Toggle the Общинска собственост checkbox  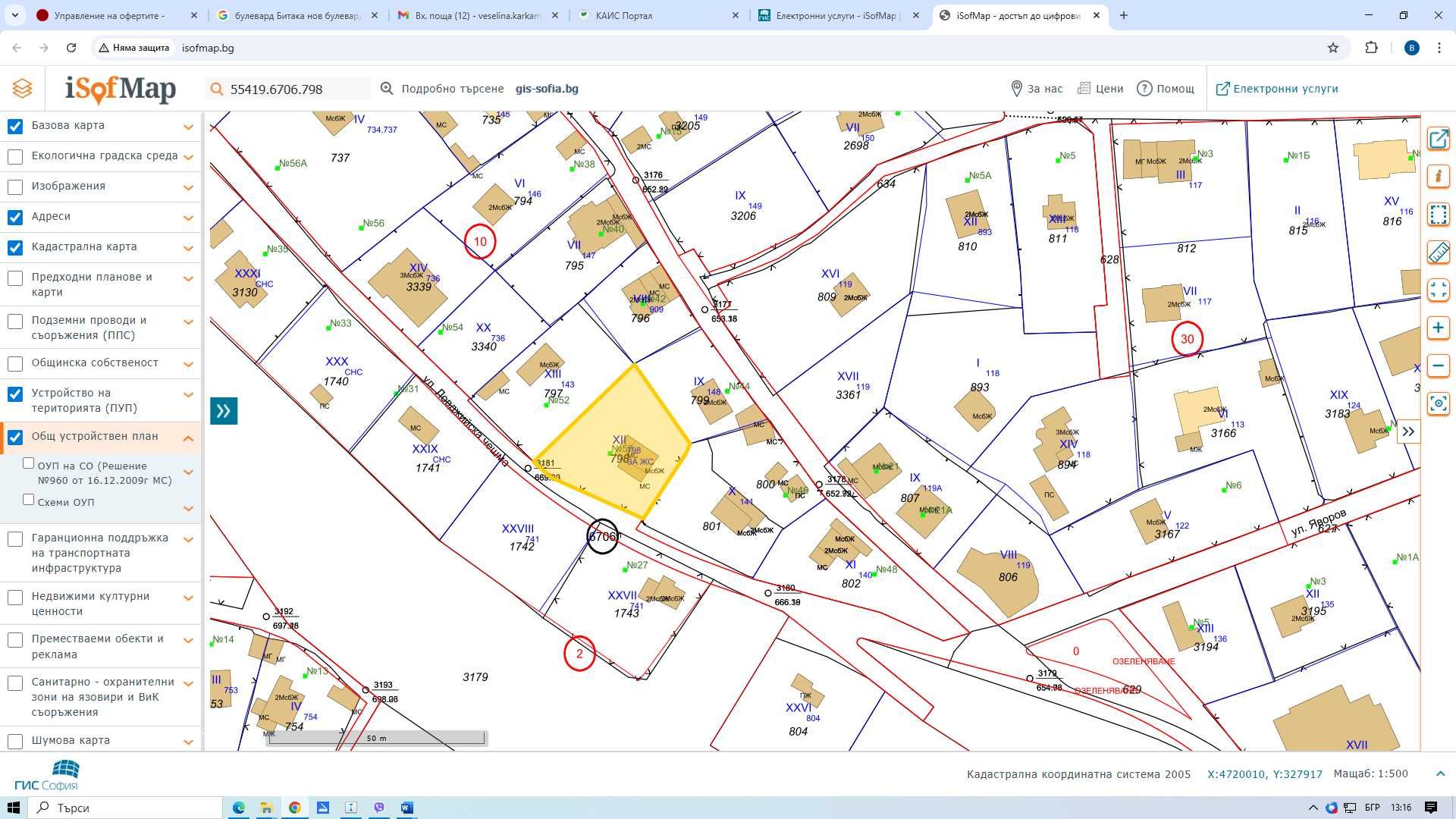pos(15,363)
